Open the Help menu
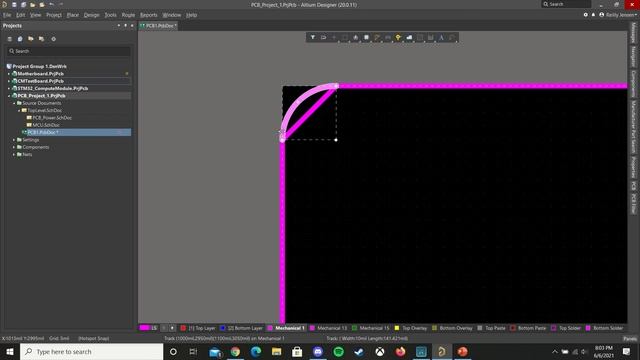Image resolution: width=640 pixels, height=360 pixels. pos(191,15)
